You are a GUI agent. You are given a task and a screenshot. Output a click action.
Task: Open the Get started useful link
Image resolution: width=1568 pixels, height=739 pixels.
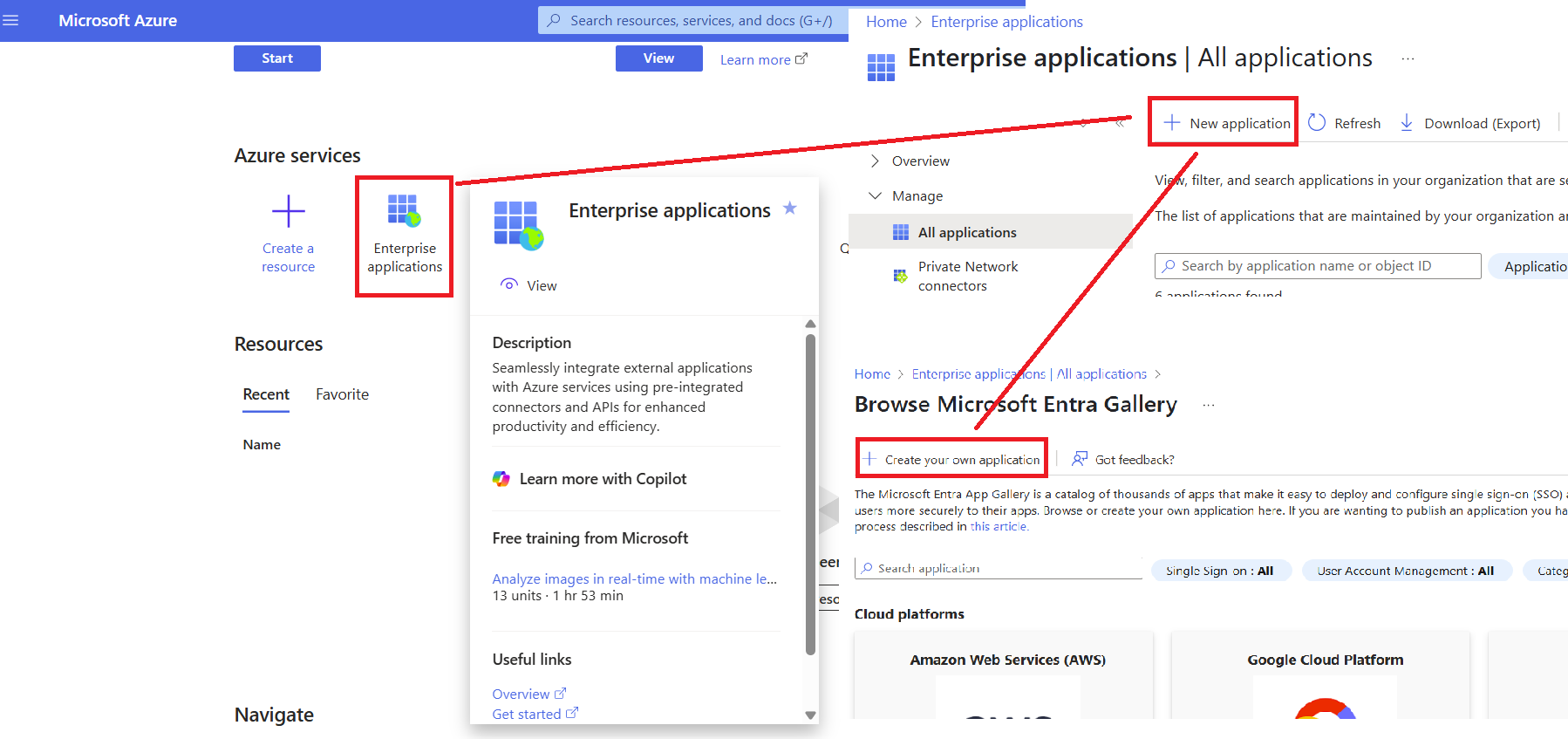click(535, 714)
